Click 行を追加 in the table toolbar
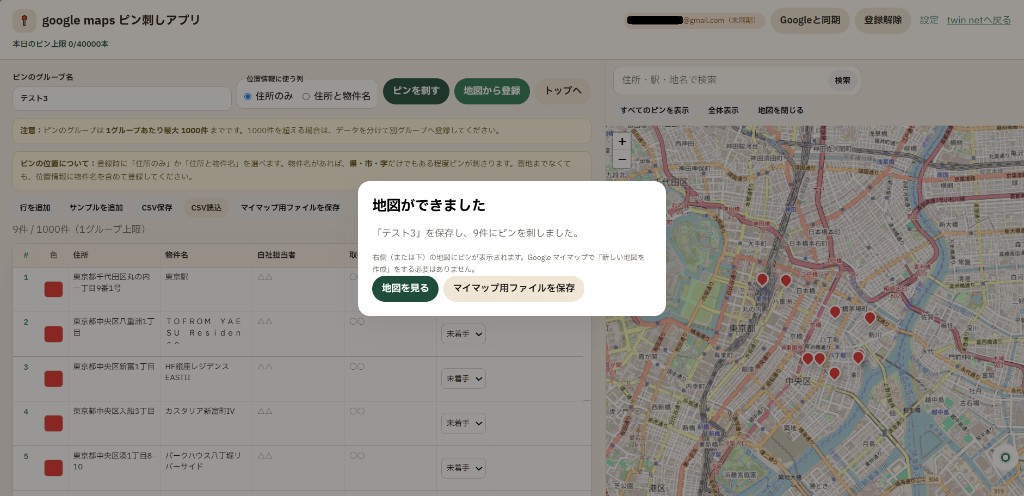 [x=35, y=208]
